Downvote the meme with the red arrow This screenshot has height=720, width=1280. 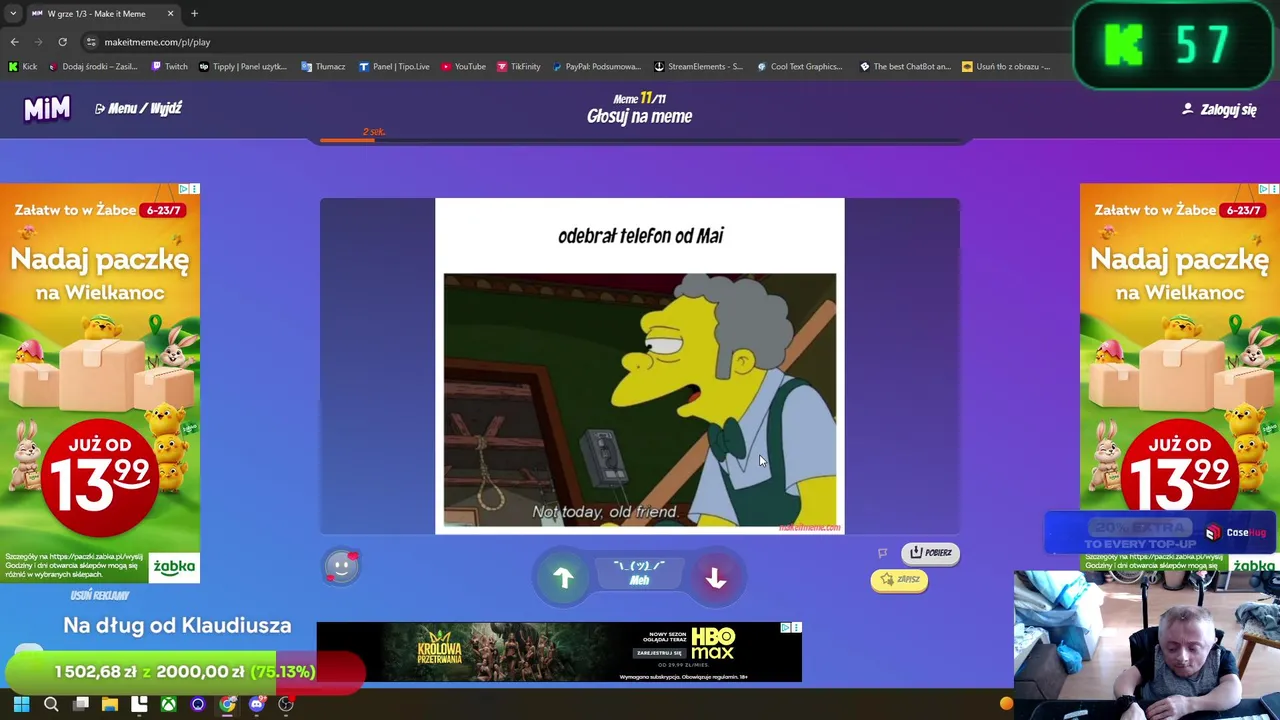tap(715, 578)
